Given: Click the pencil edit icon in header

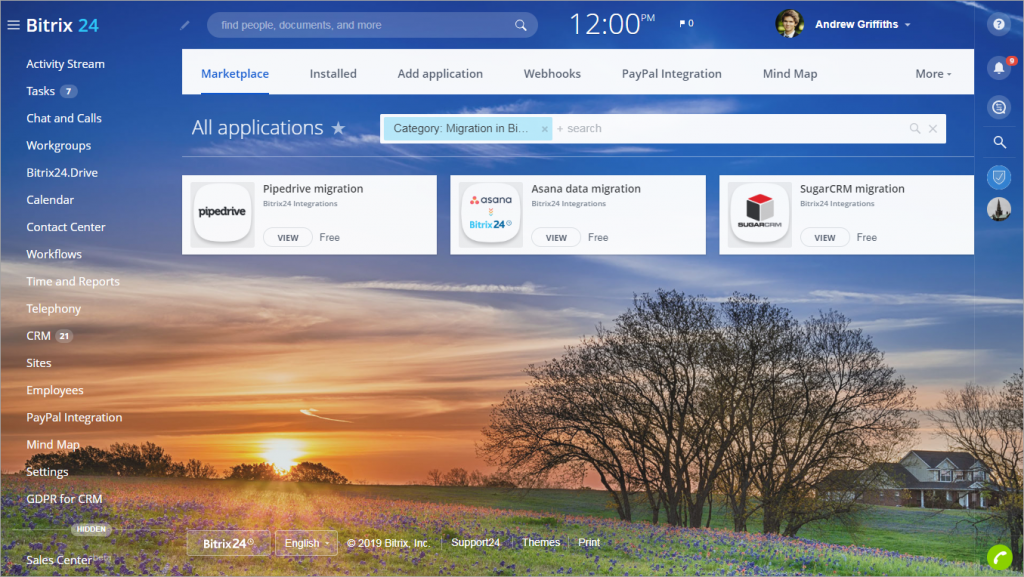Looking at the screenshot, I should [185, 25].
